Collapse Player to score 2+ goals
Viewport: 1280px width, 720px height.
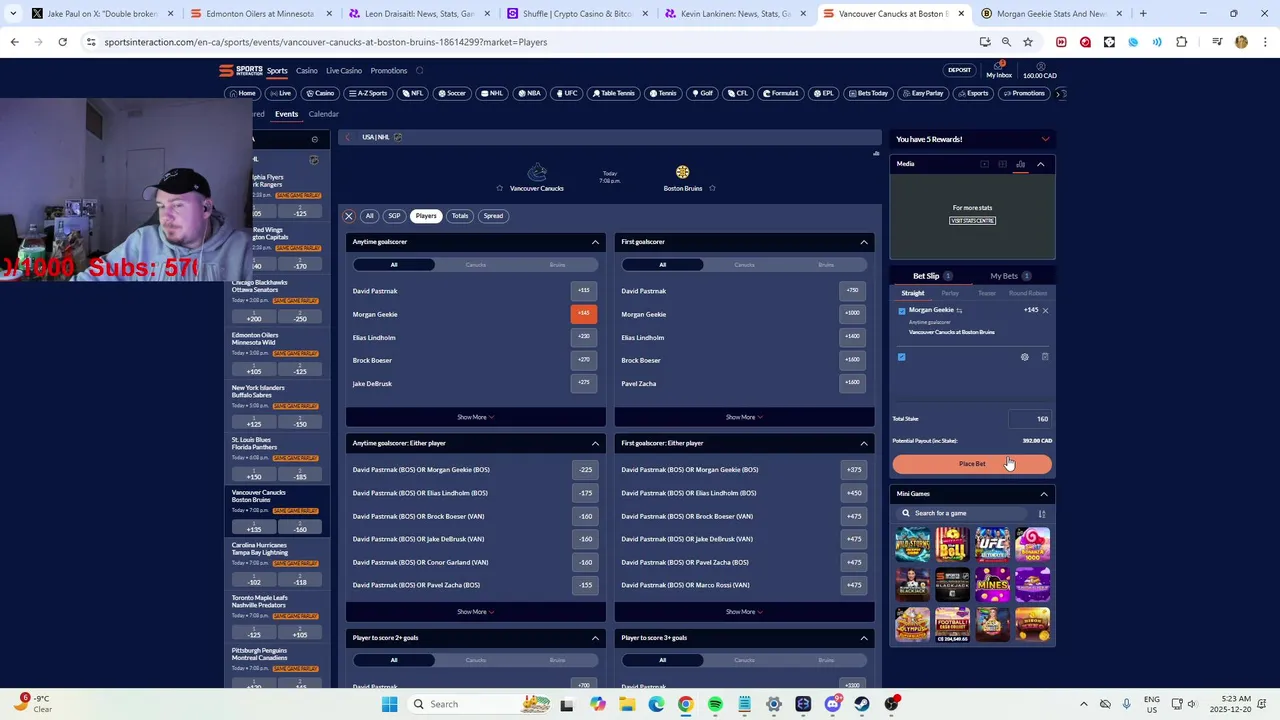[x=595, y=638]
